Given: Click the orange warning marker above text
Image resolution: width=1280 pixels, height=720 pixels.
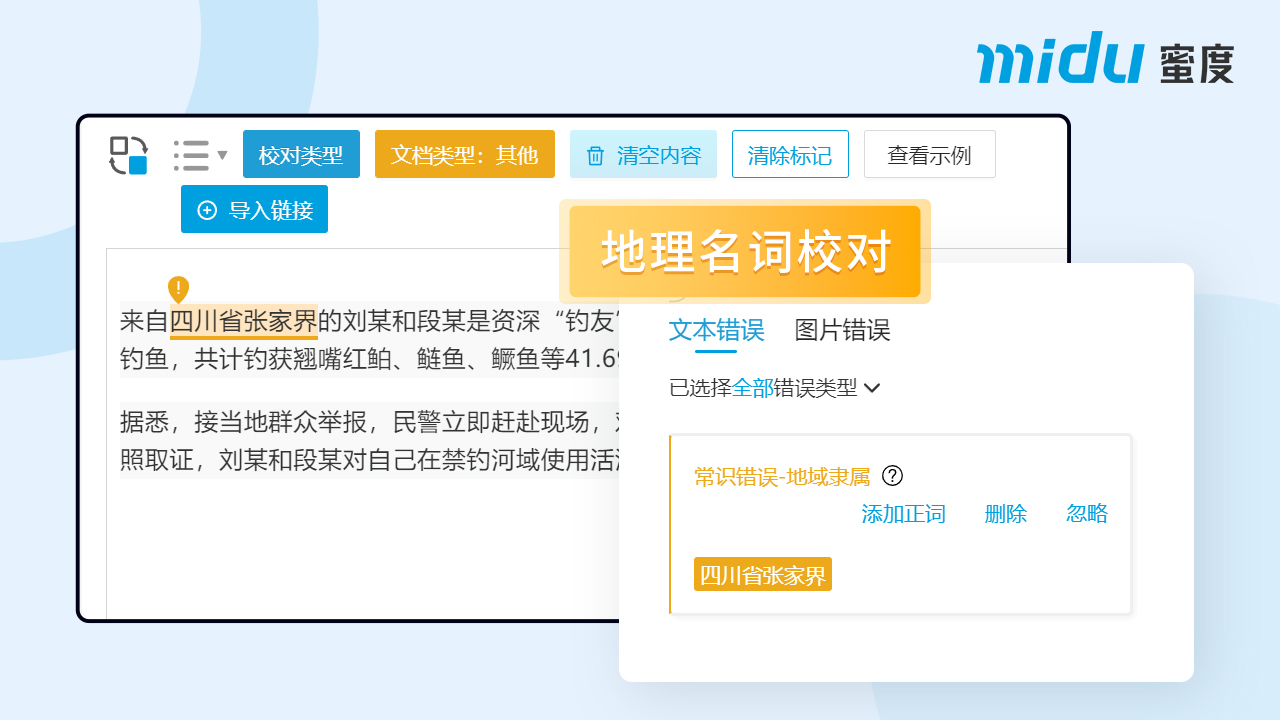Looking at the screenshot, I should click(x=178, y=289).
